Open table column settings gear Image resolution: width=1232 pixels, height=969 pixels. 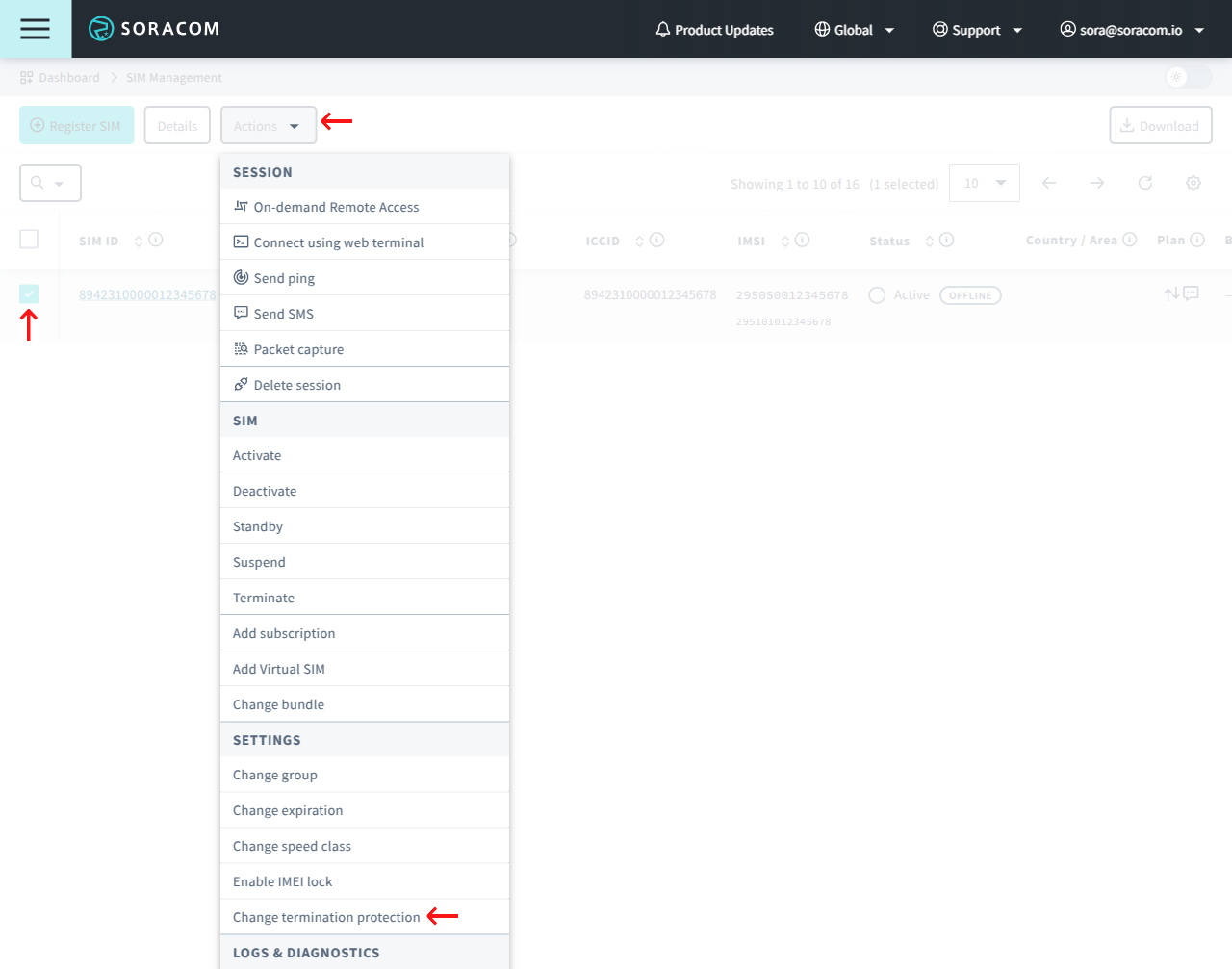[1193, 183]
